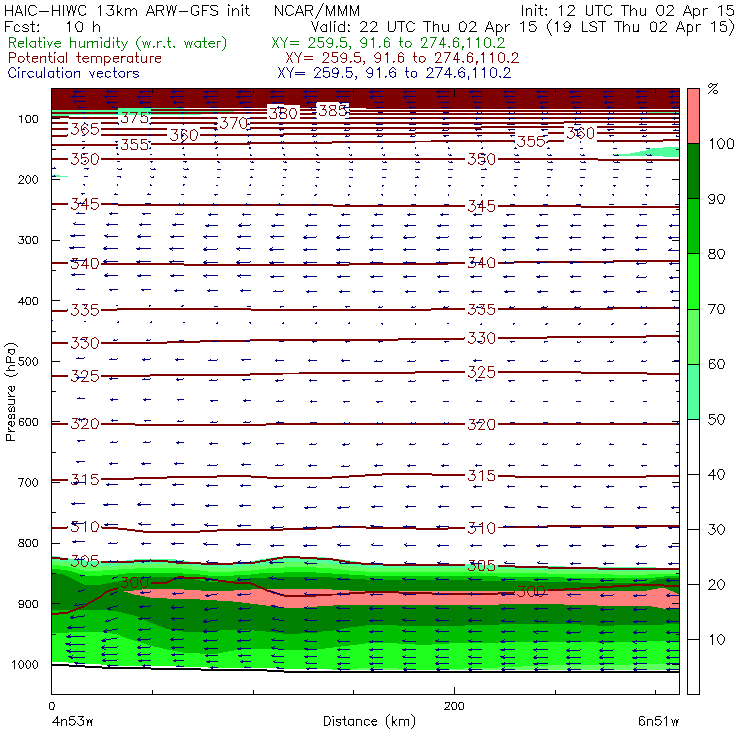
Task: Click the red XY coordinates line
Action: 402,58
